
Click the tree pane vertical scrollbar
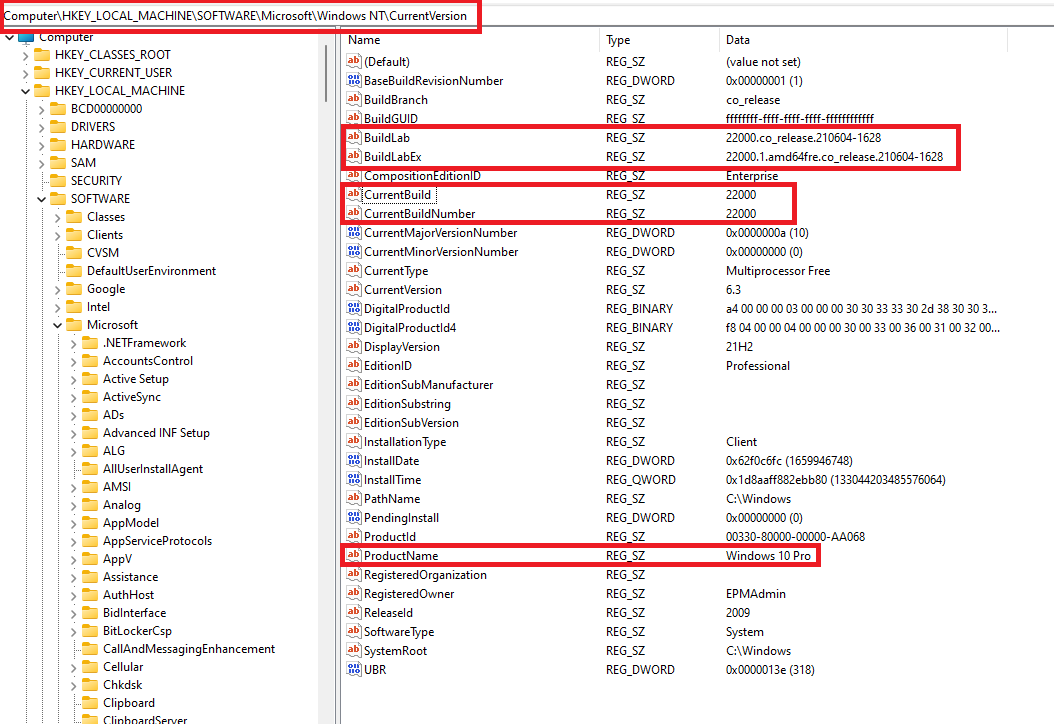point(326,75)
